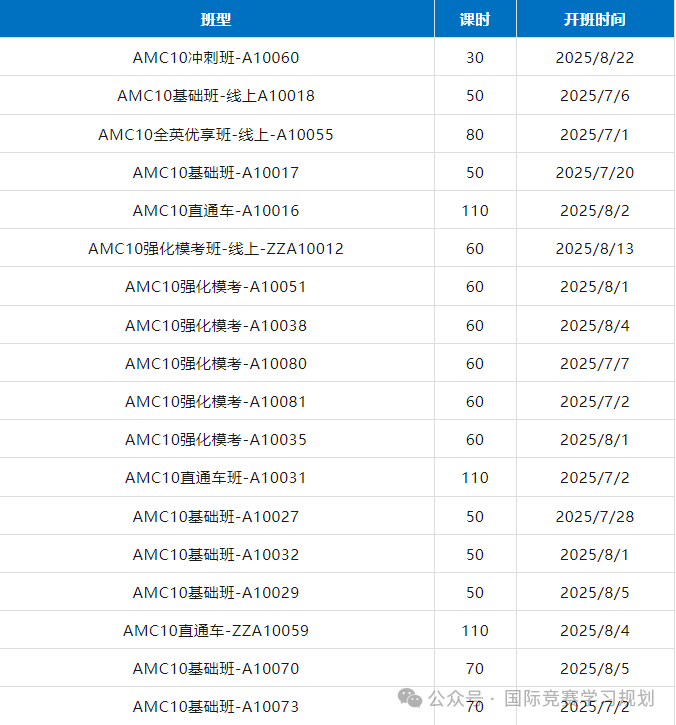Click the 2025/8/5 date for A10029
The height and width of the screenshot is (725, 676).
(595, 592)
